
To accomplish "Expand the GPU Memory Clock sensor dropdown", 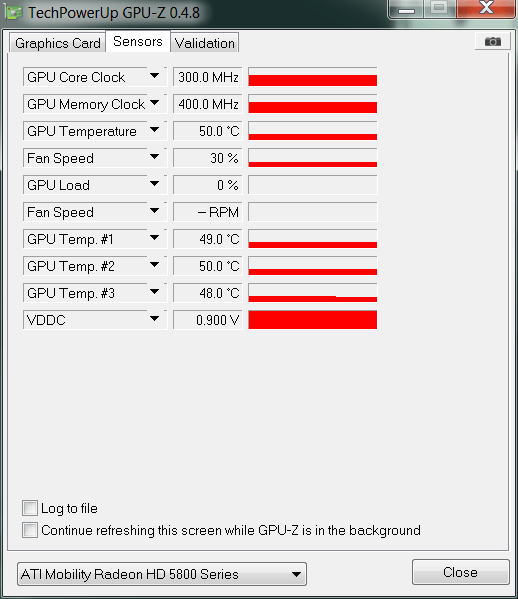I will (154, 103).
